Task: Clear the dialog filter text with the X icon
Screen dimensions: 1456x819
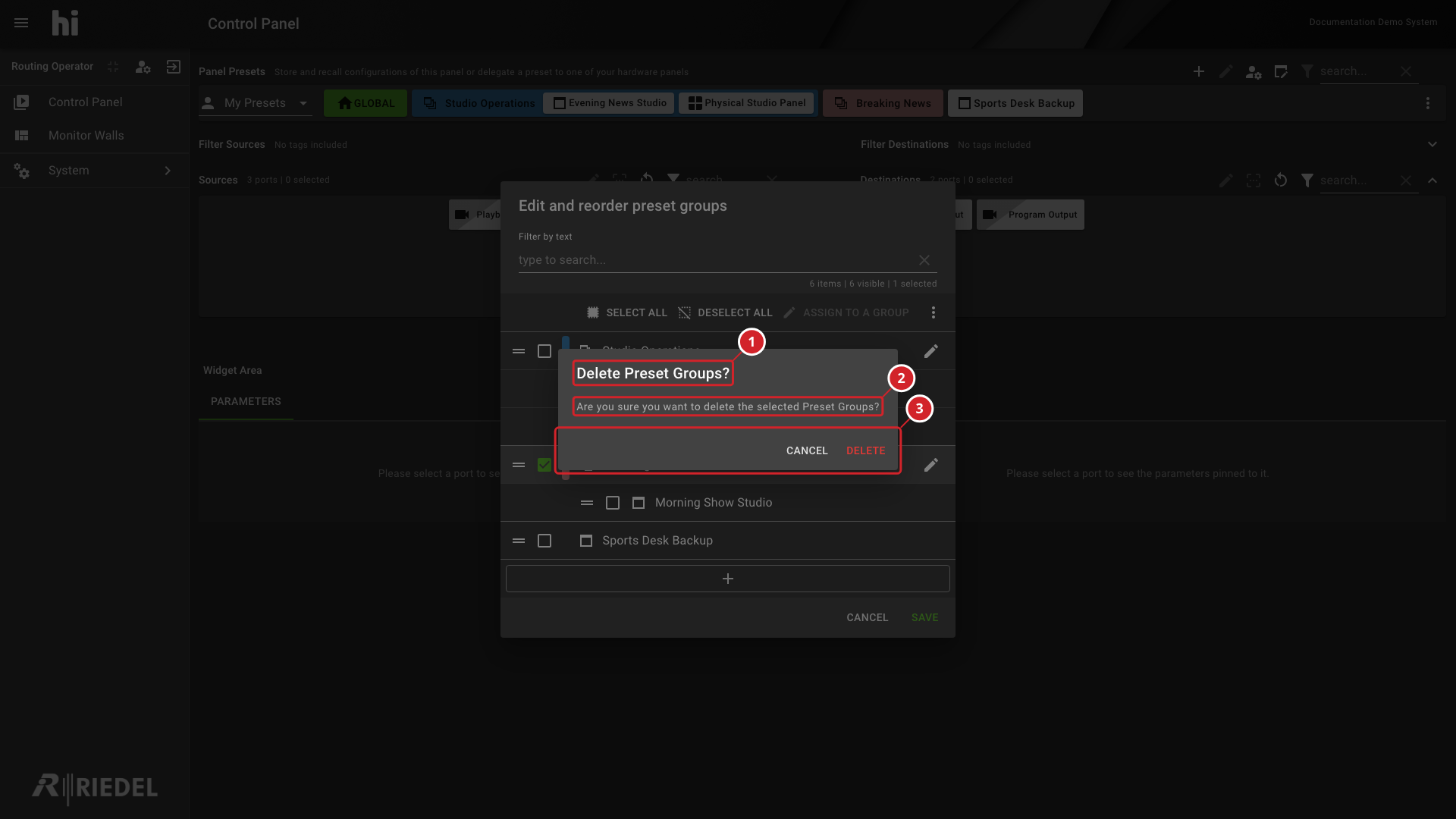Action: [x=924, y=260]
